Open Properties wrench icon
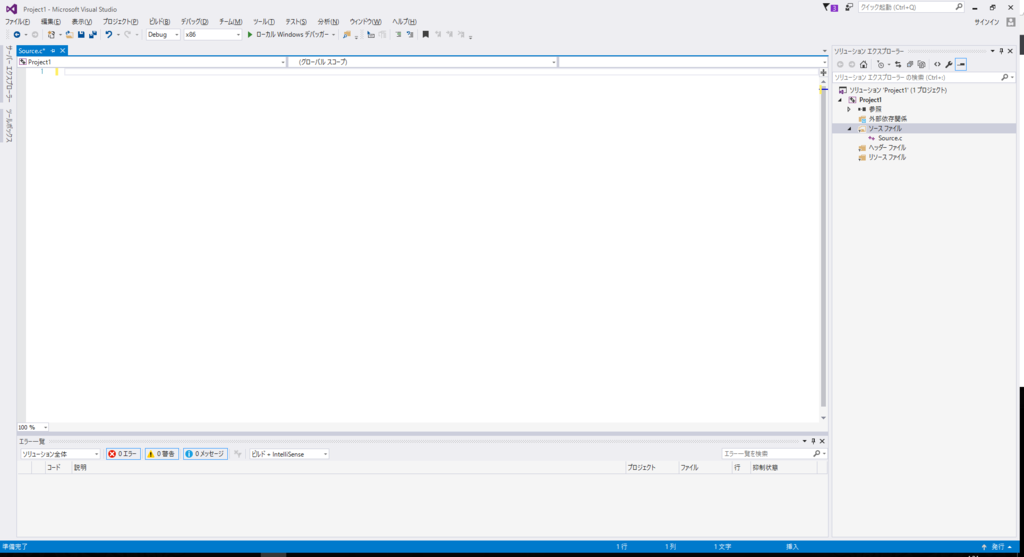 pos(949,64)
